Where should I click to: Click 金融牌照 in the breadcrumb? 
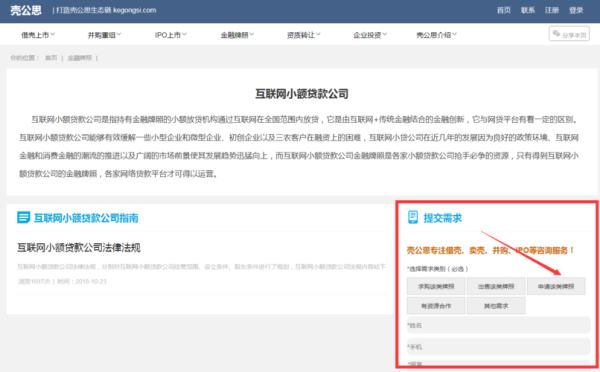[x=80, y=58]
